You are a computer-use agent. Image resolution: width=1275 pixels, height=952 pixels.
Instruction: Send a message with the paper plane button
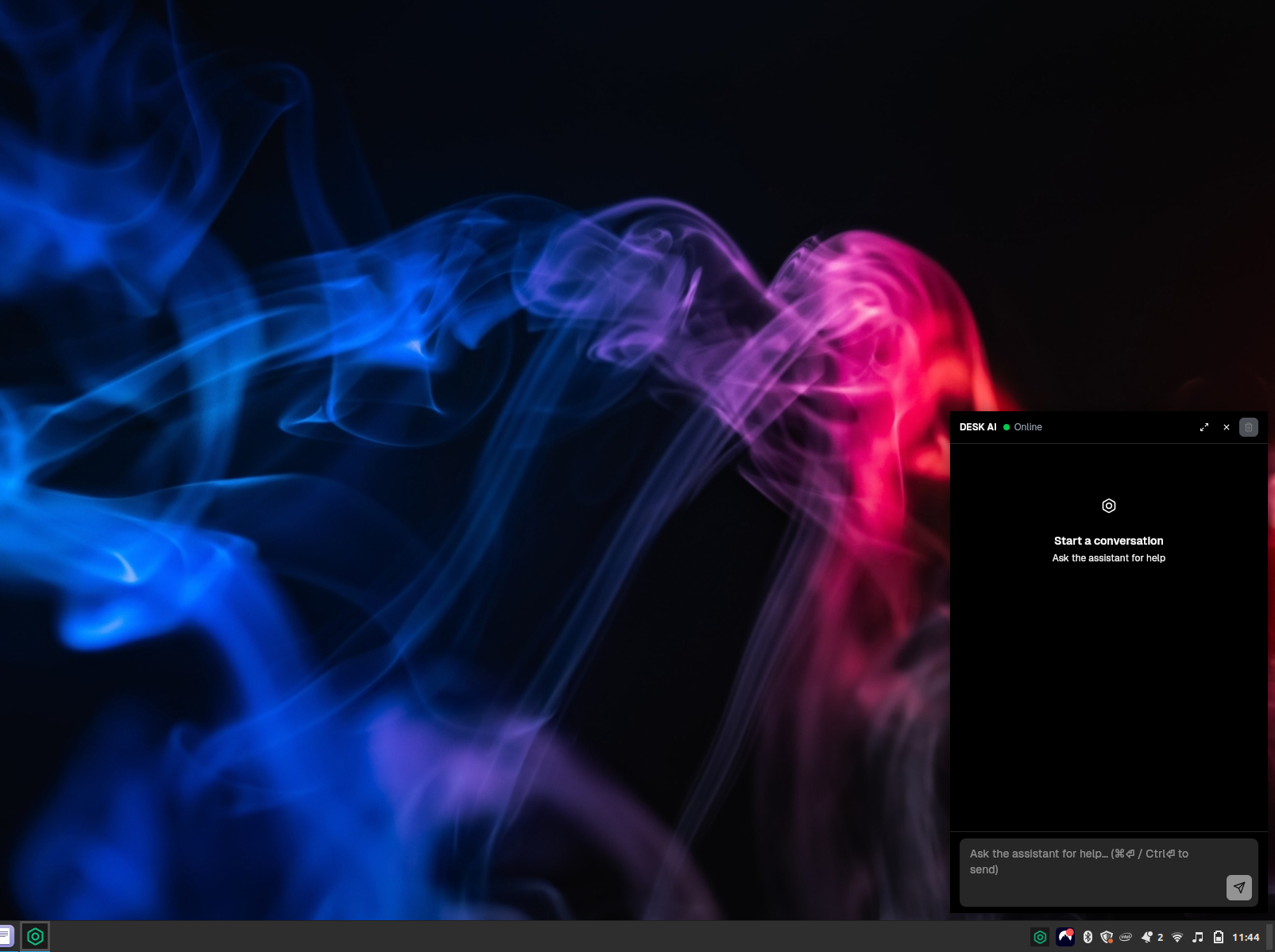click(x=1239, y=888)
